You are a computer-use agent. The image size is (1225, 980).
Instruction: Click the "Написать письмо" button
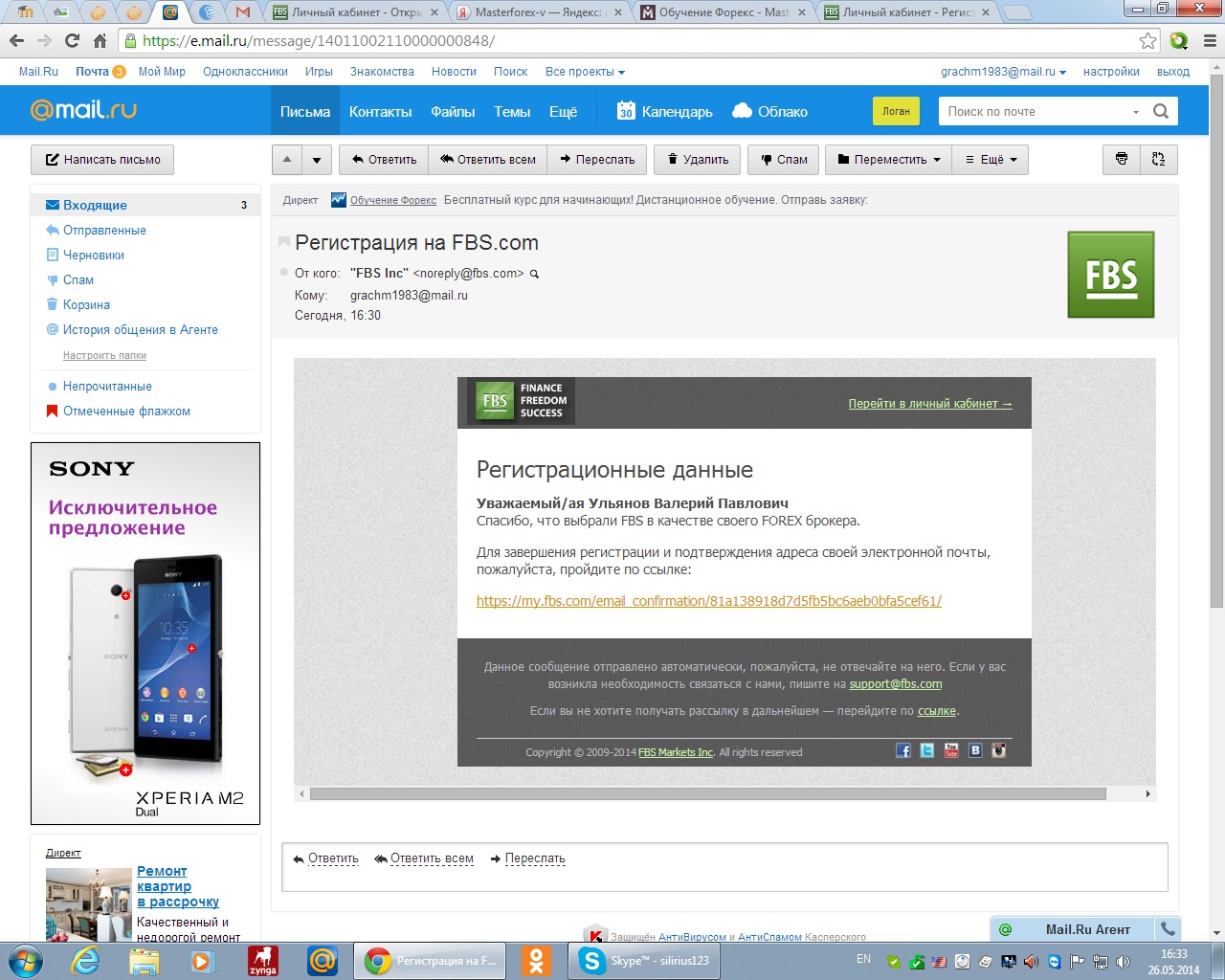click(102, 160)
